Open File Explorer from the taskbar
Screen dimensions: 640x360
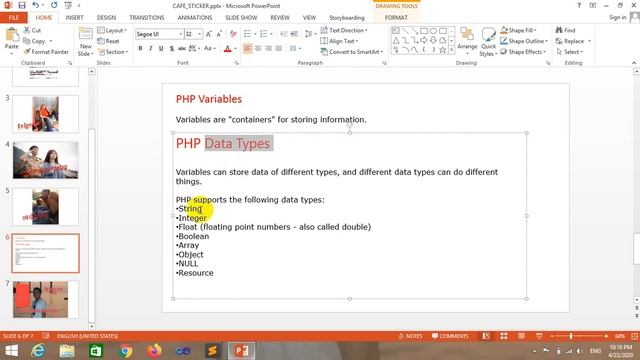pyautogui.click(x=67, y=351)
